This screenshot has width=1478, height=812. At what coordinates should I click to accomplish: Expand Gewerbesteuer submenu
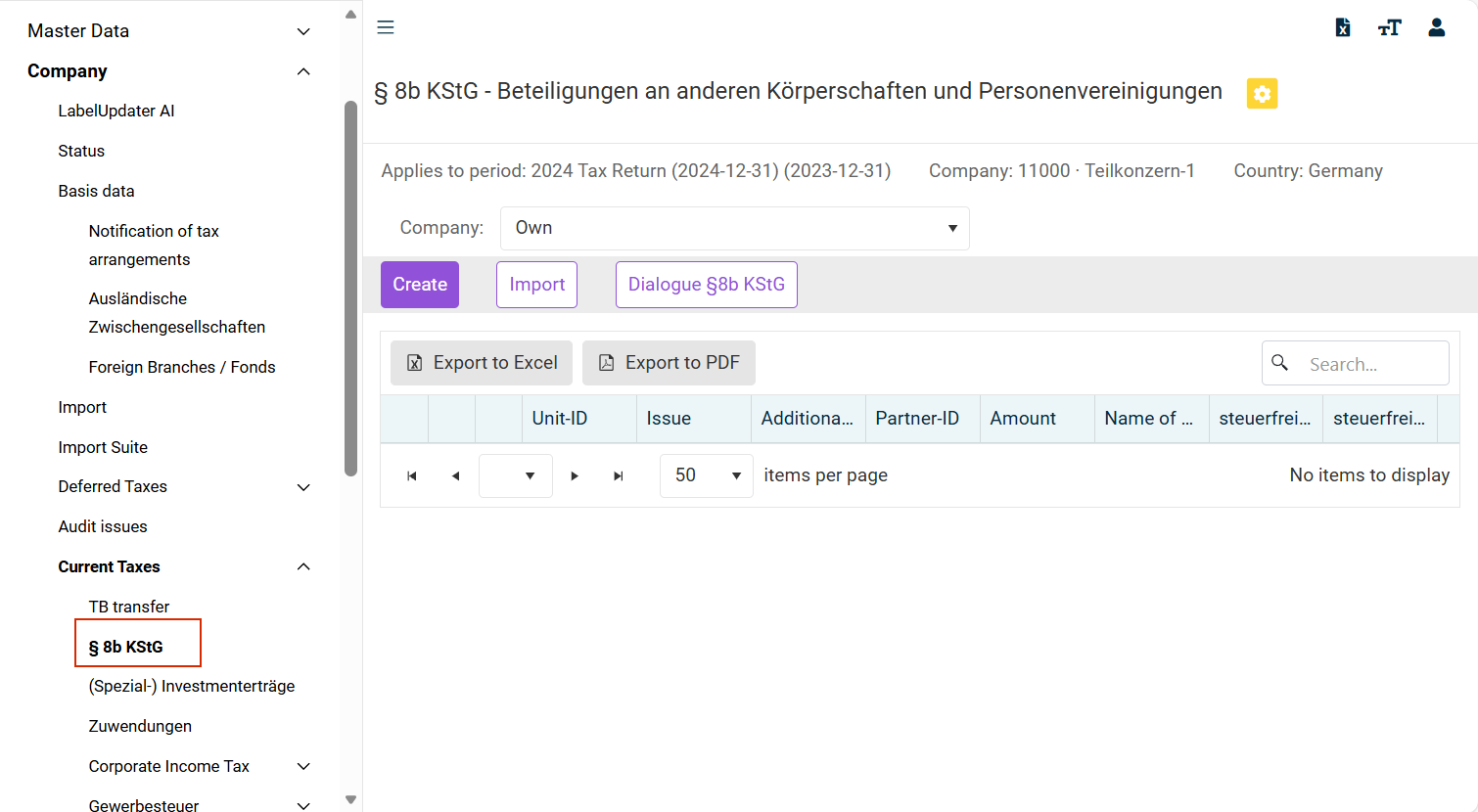[303, 805]
